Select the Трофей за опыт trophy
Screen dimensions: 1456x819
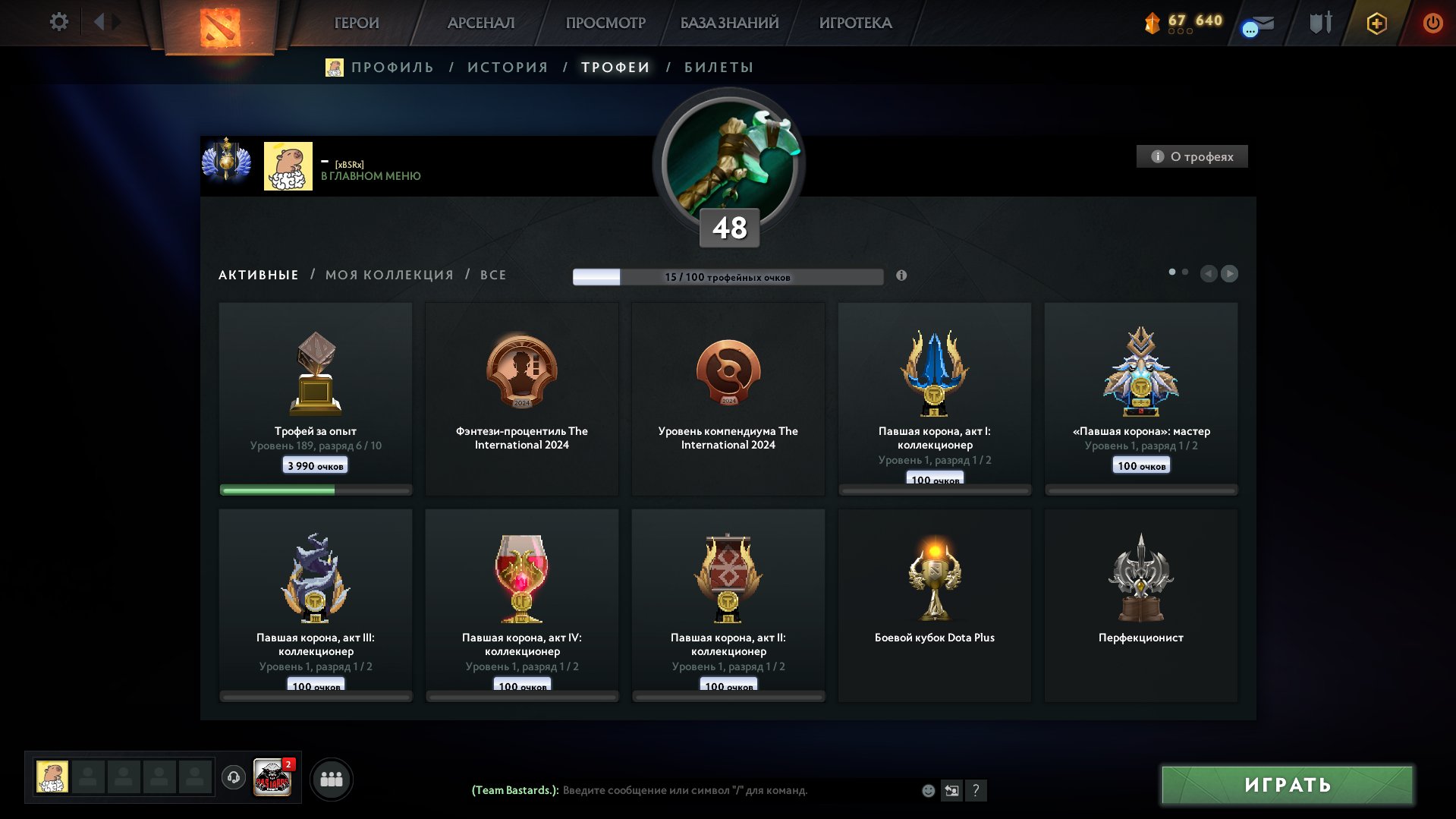(x=316, y=399)
